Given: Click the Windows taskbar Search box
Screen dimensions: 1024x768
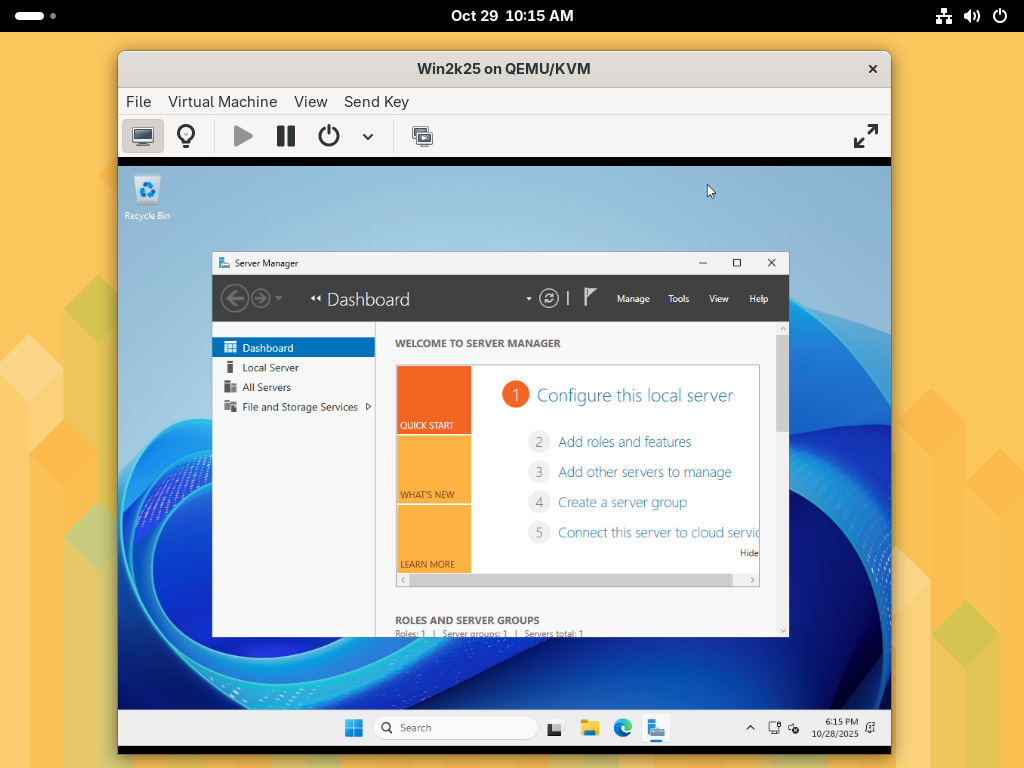Looking at the screenshot, I should [455, 728].
